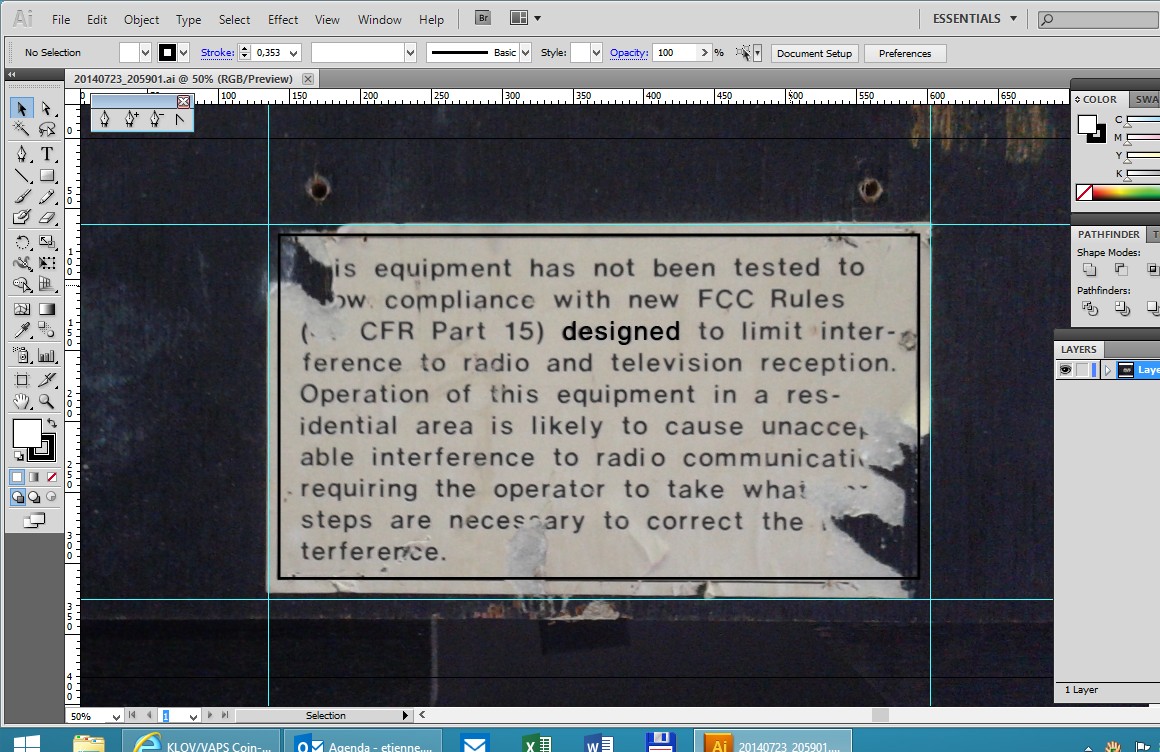This screenshot has width=1160, height=752.
Task: Open the ESSENTIALS workspace switcher
Action: tap(974, 19)
